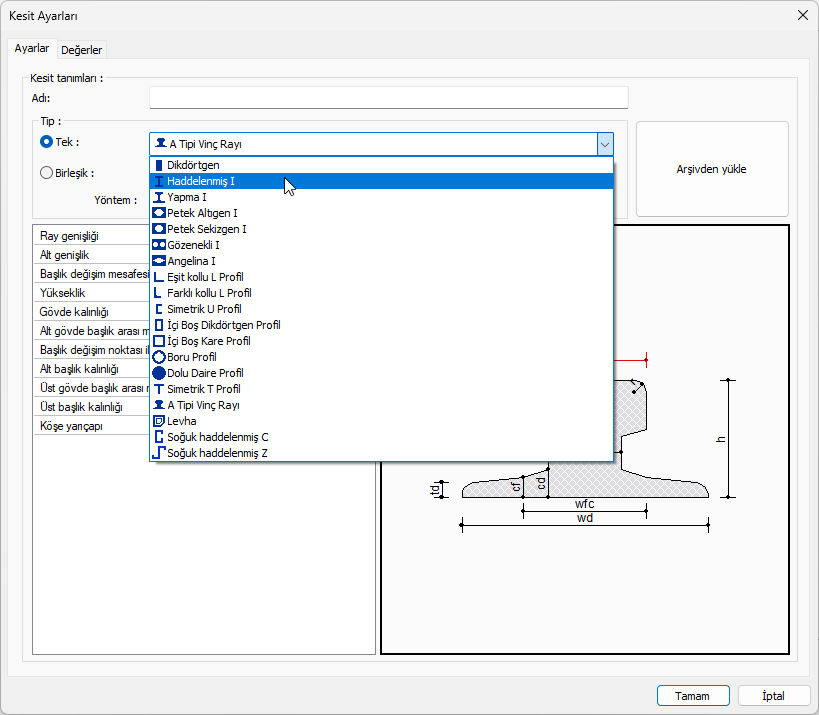This screenshot has width=819, height=715.
Task: Choose the Levha section icon
Action: pyautogui.click(x=159, y=421)
